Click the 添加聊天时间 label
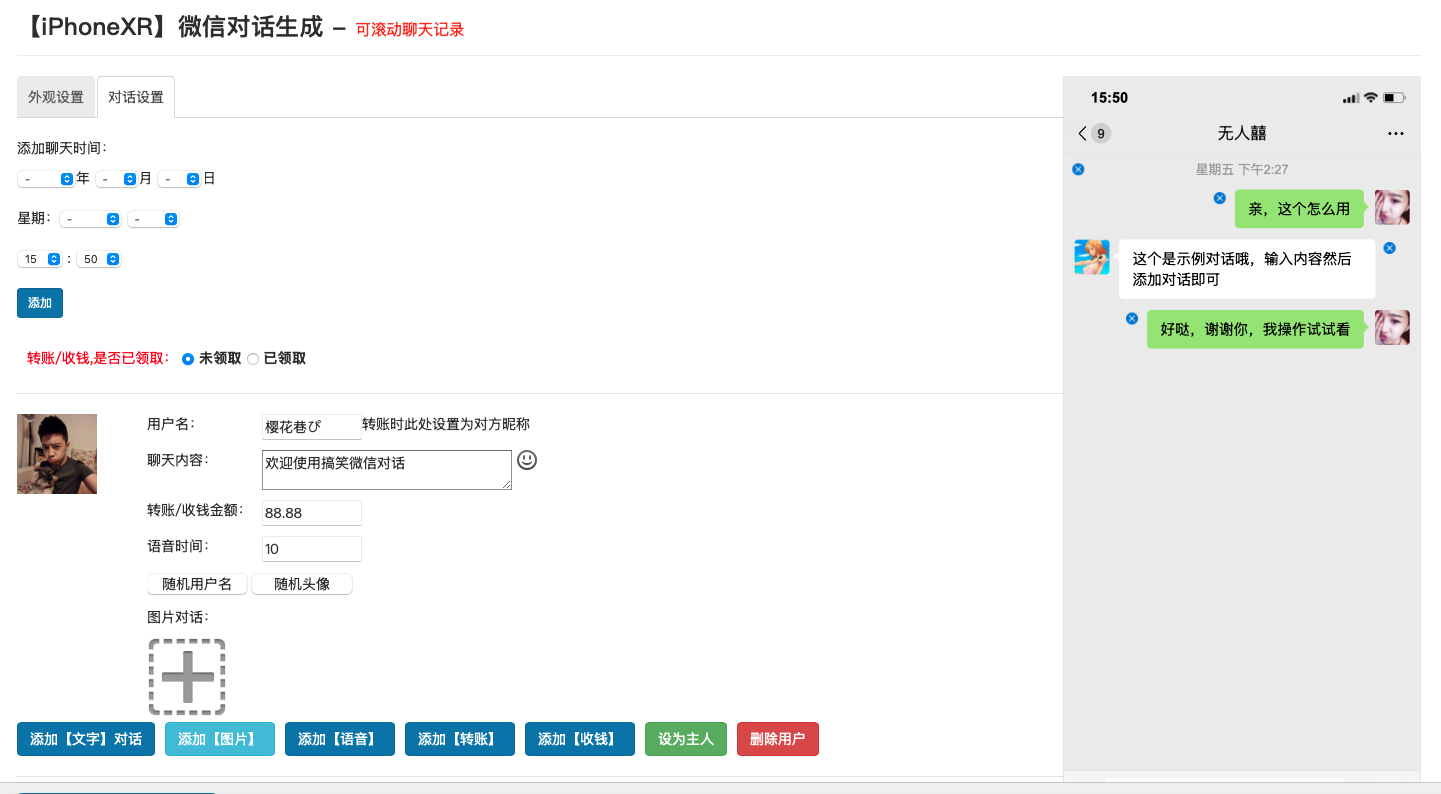This screenshot has width=1441, height=794. point(62,148)
